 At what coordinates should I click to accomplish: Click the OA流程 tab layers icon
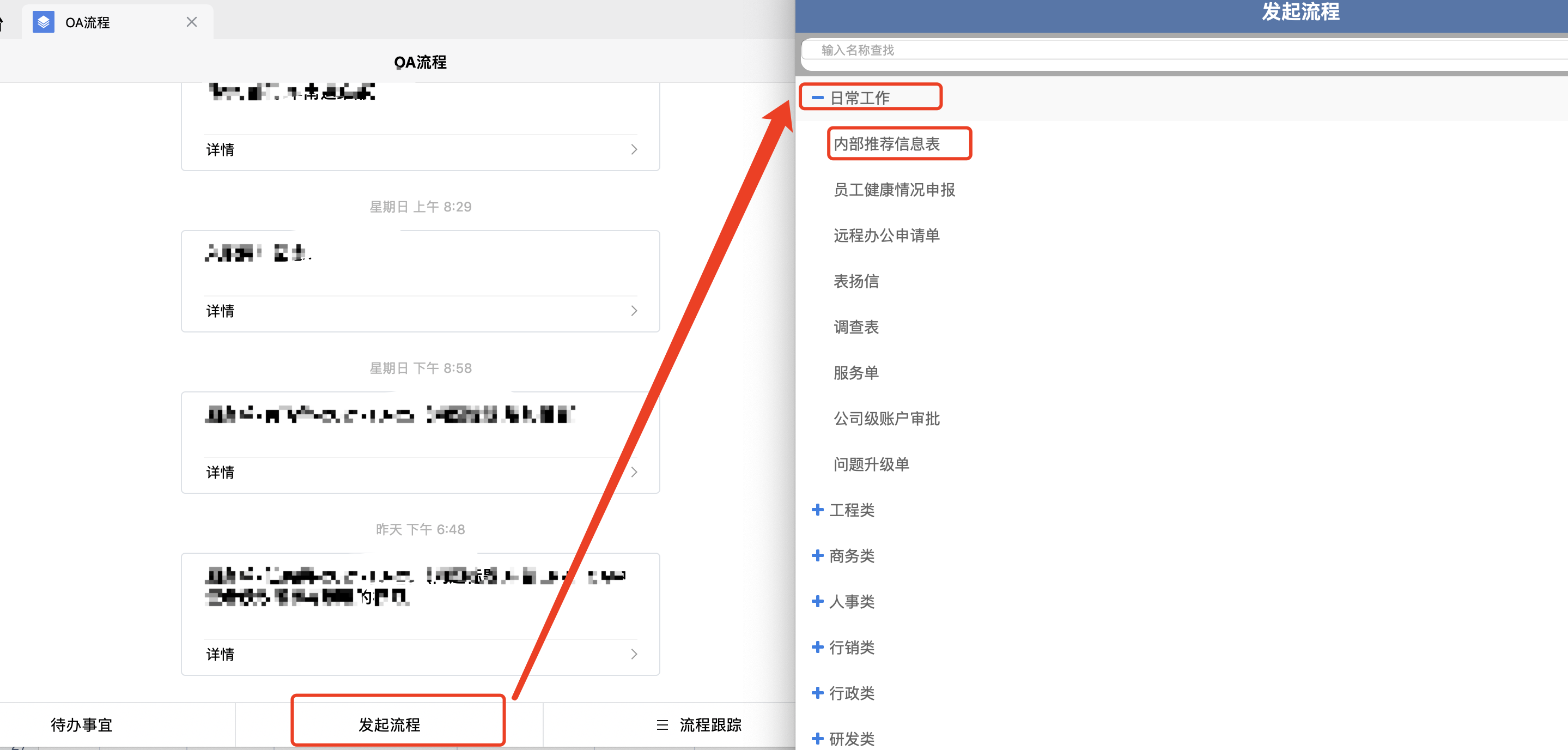point(43,22)
